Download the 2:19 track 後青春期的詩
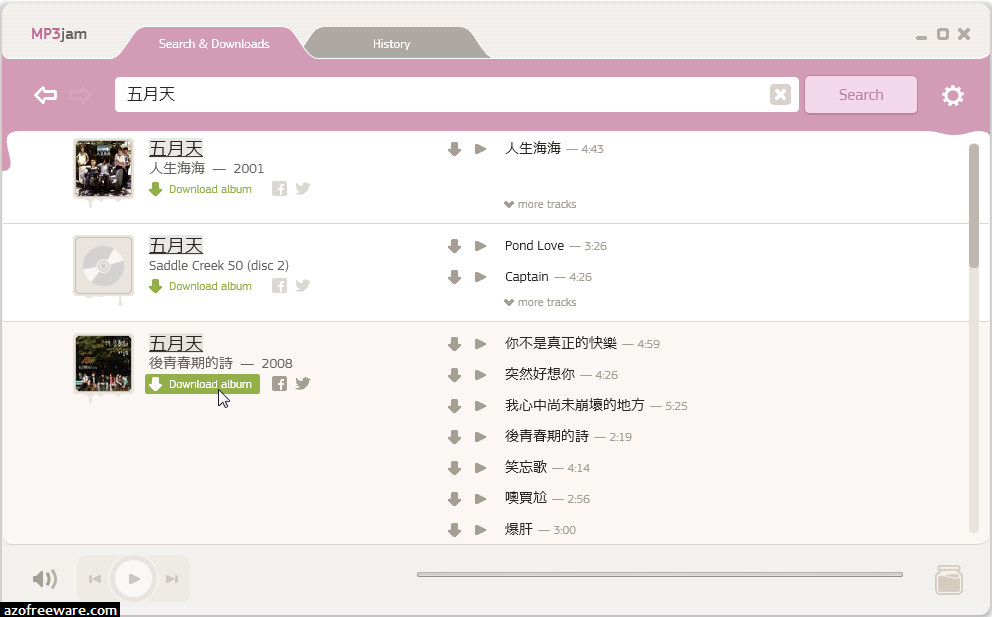This screenshot has width=992, height=617. point(454,437)
